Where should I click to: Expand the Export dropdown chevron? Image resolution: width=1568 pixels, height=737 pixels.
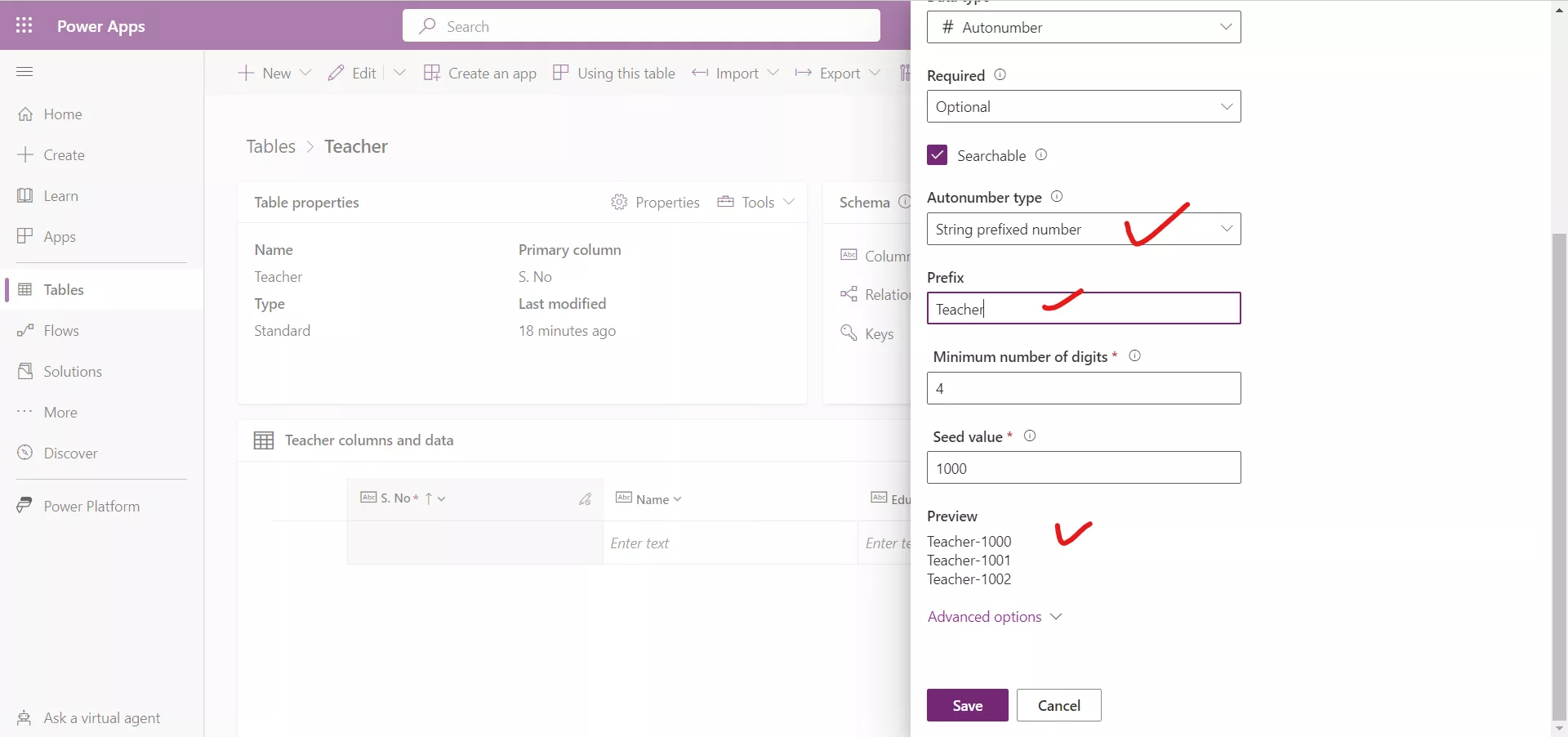pos(875,73)
